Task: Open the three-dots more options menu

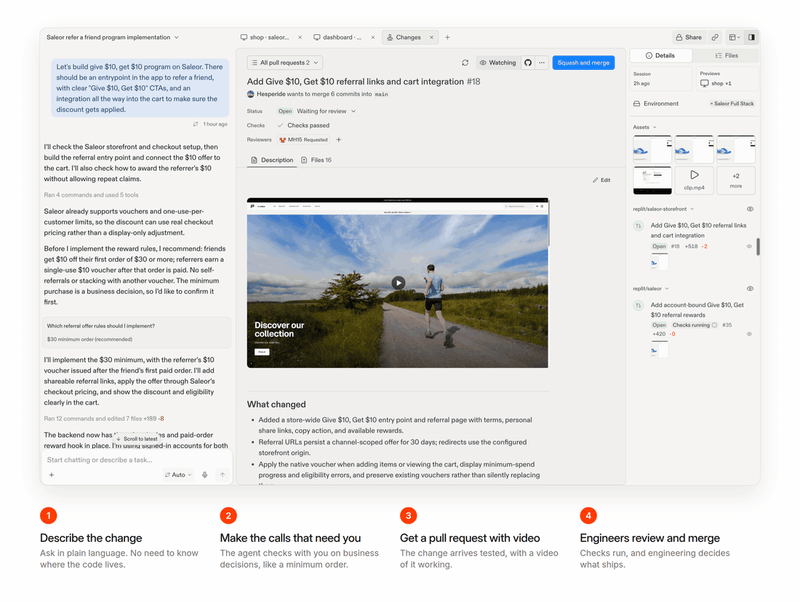Action: click(x=542, y=63)
